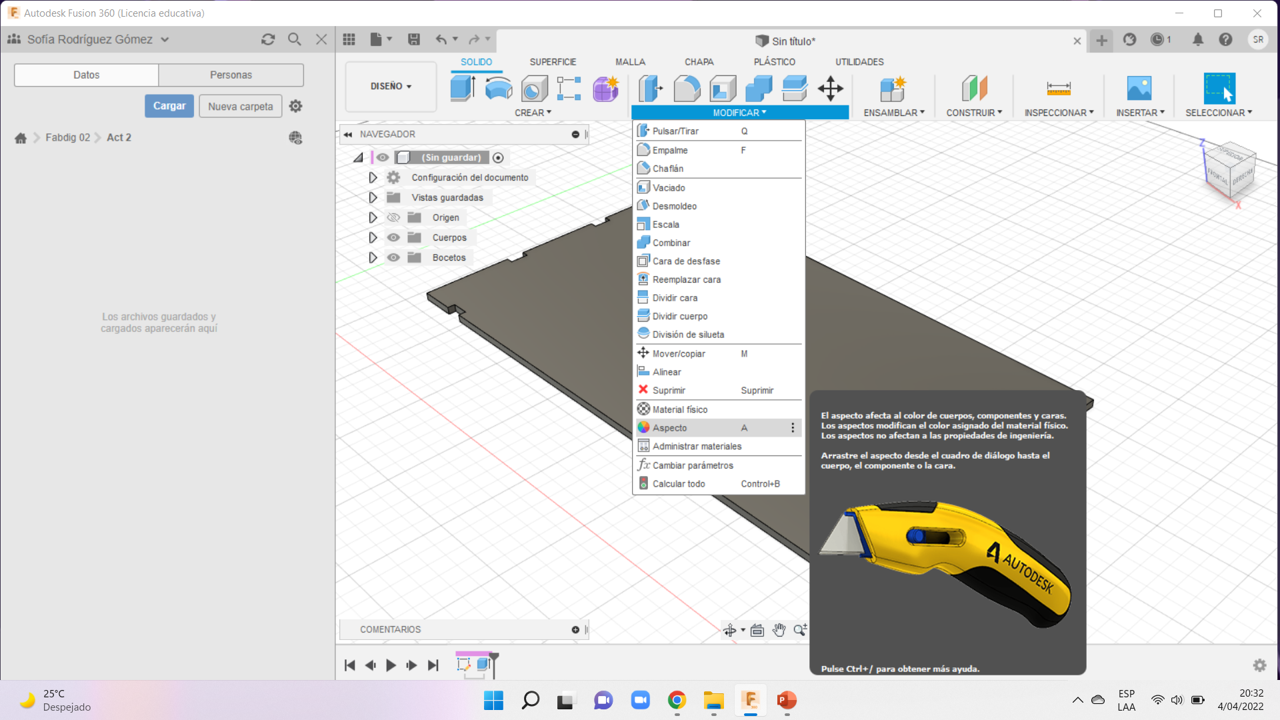The height and width of the screenshot is (720, 1280).
Task: Click the Nueva carpeta button
Action: coord(240,106)
